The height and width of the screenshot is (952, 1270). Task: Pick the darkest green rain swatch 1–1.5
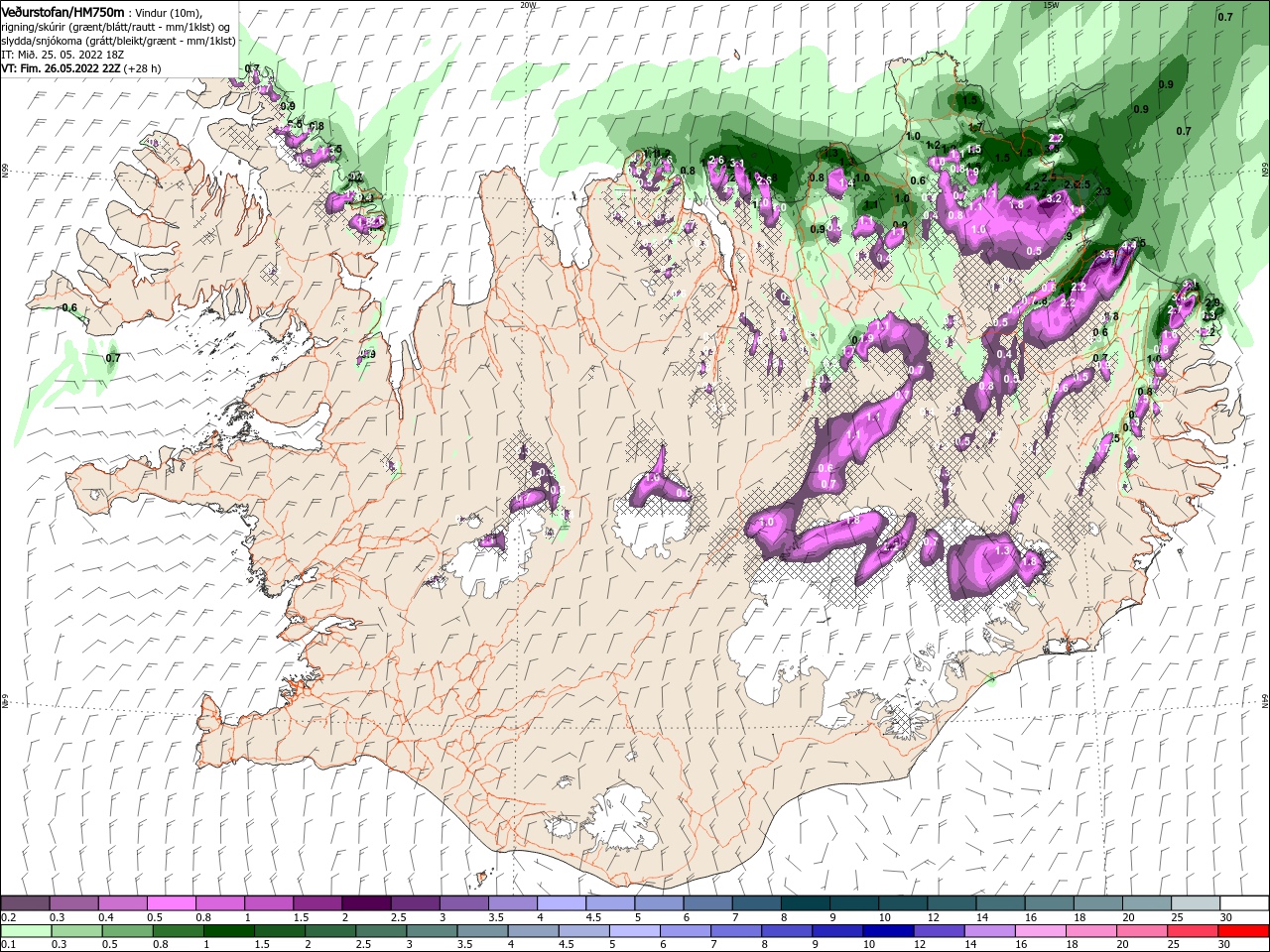(231, 931)
